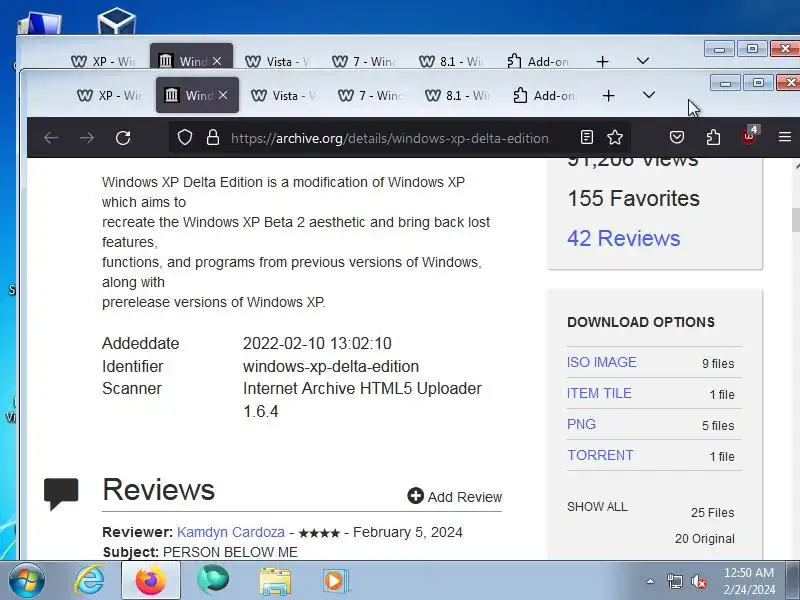800x600 pixels.
Task: Switch to the Add-ons tab in the front window
Action: [x=545, y=95]
